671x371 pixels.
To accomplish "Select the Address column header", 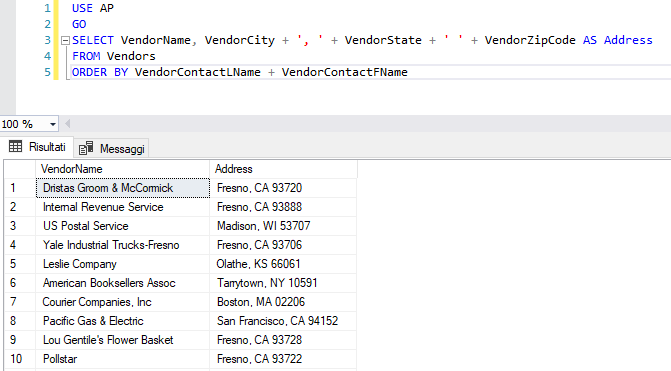I will 283,169.
